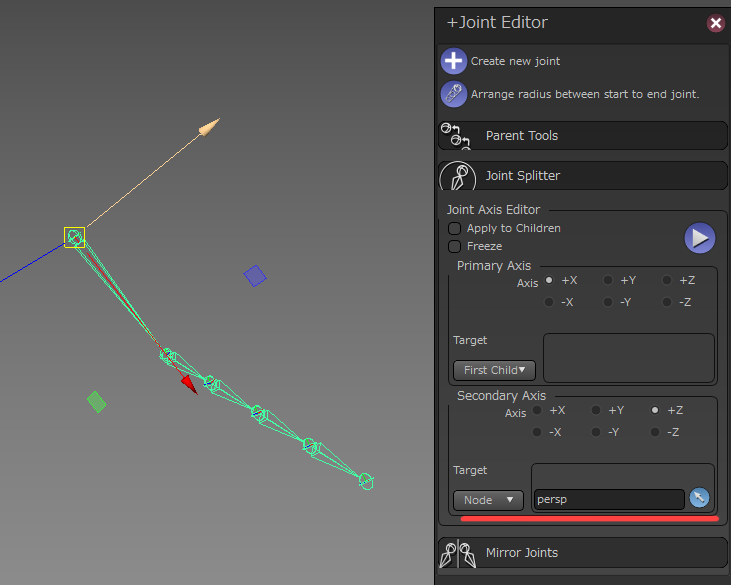Image resolution: width=731 pixels, height=585 pixels.
Task: Click the Arrange radius bone icon
Action: (x=454, y=94)
